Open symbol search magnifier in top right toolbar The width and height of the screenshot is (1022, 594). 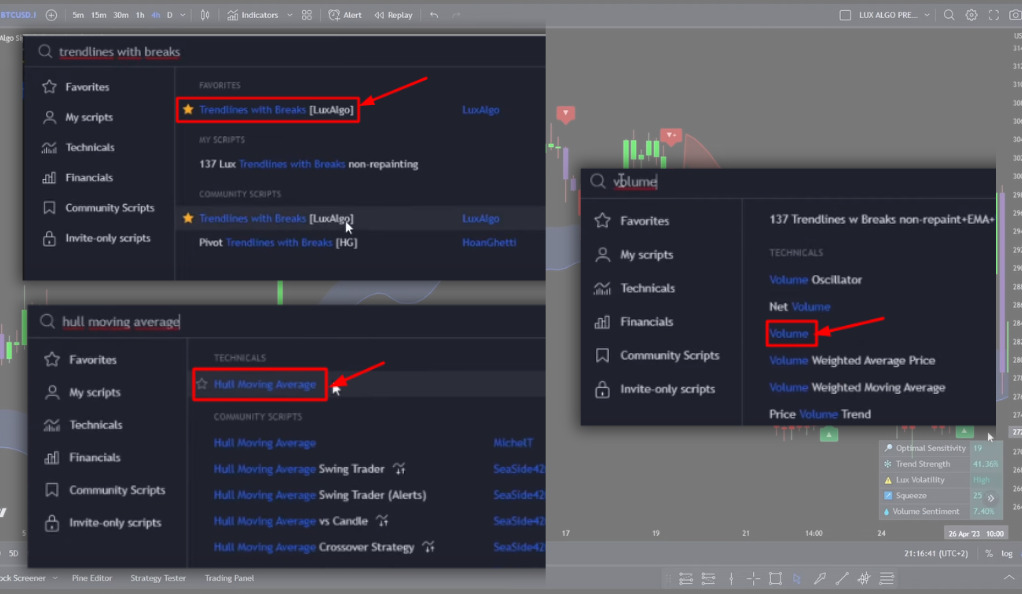tap(949, 15)
